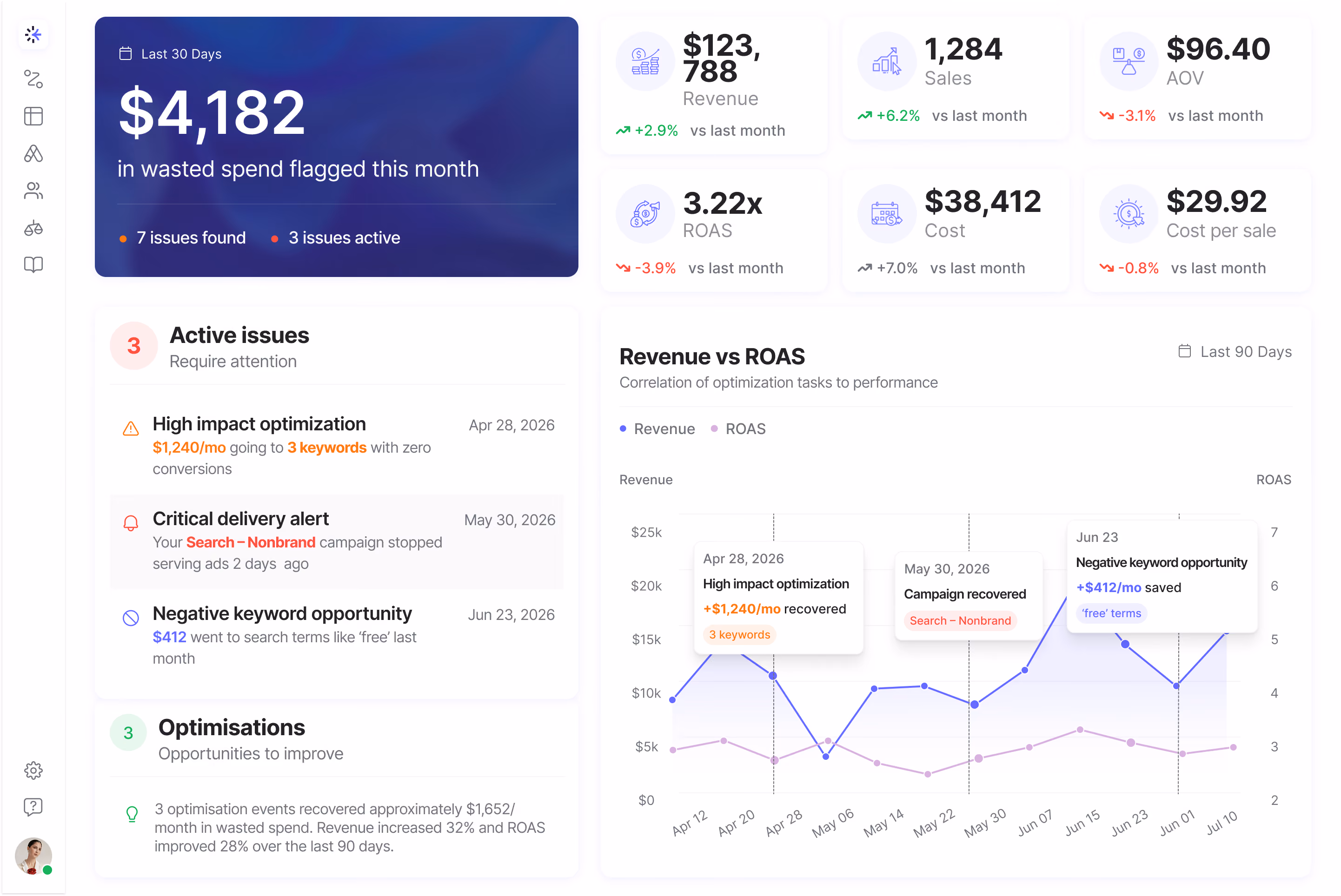Click the Revenue metric card icon
Image resolution: width=1341 pixels, height=896 pixels.
(x=645, y=61)
